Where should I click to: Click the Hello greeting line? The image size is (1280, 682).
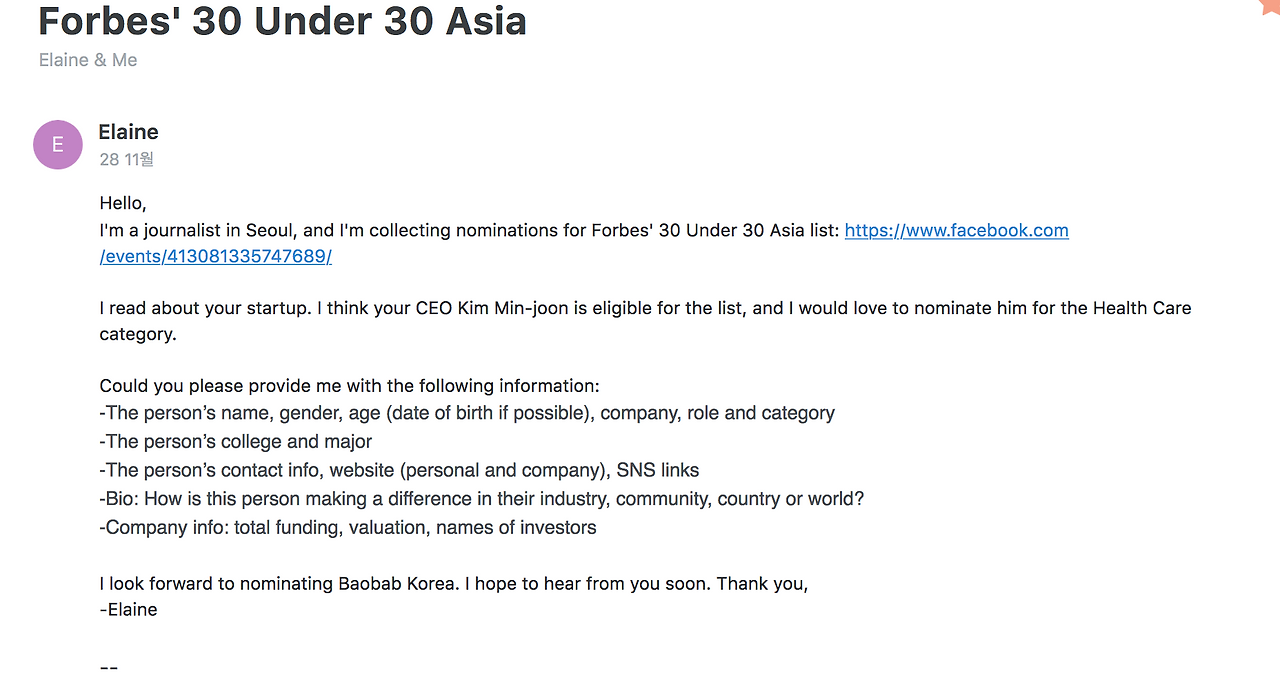click(123, 204)
